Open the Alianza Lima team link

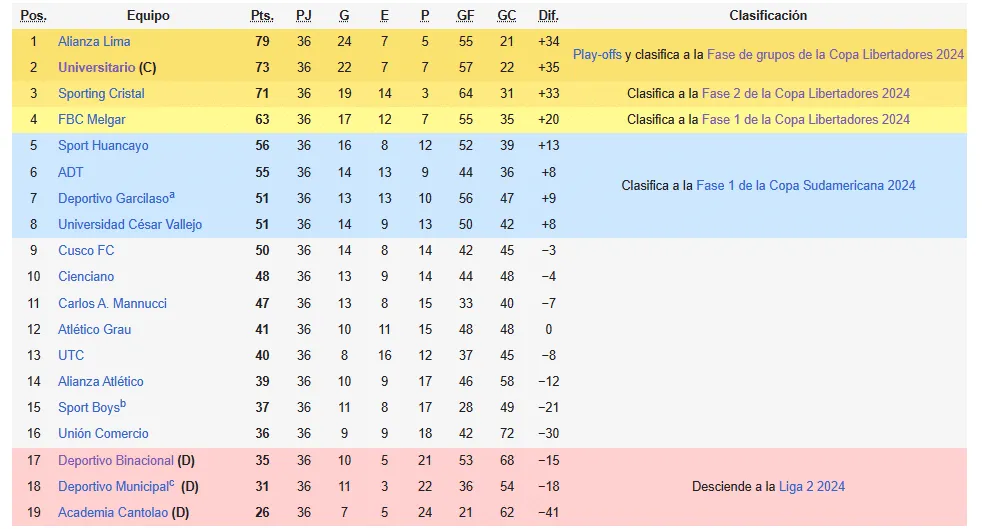tap(94, 41)
